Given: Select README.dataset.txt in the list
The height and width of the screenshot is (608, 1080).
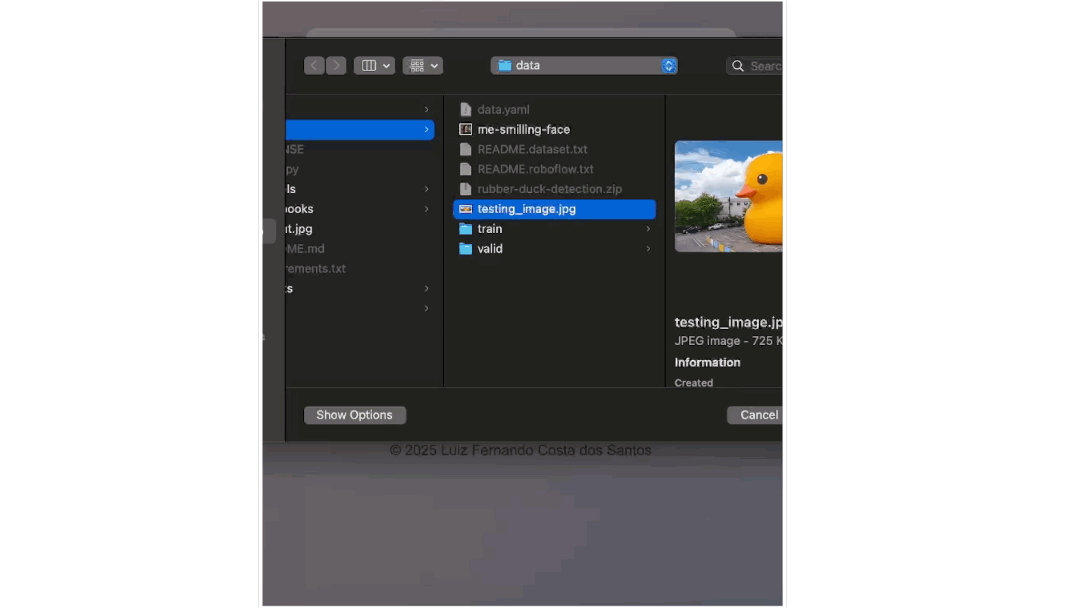Looking at the screenshot, I should pyautogui.click(x=532, y=149).
